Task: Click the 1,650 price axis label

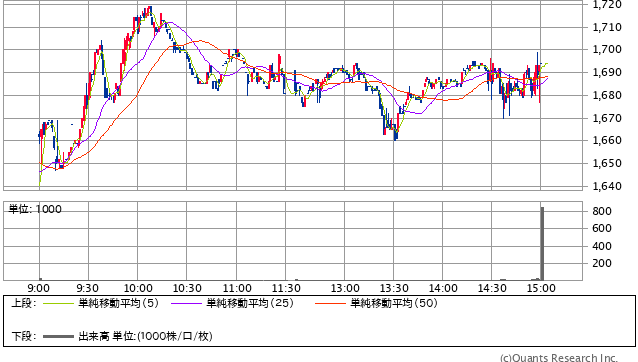Action: (x=607, y=164)
